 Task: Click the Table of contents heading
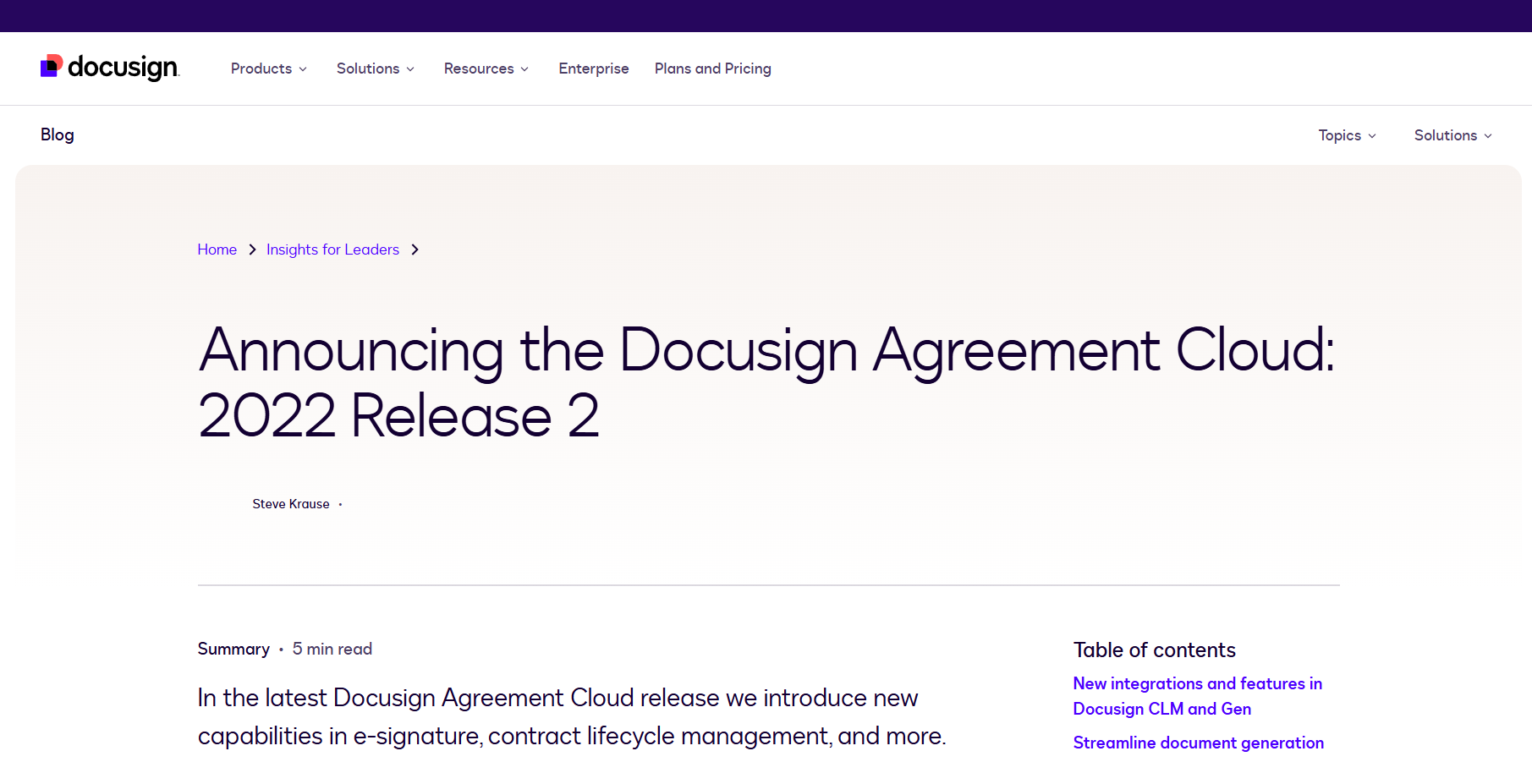(x=1154, y=650)
